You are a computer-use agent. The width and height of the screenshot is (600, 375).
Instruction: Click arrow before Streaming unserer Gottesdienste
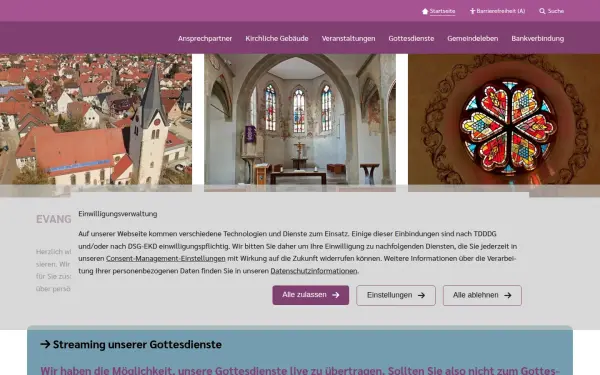coord(45,344)
